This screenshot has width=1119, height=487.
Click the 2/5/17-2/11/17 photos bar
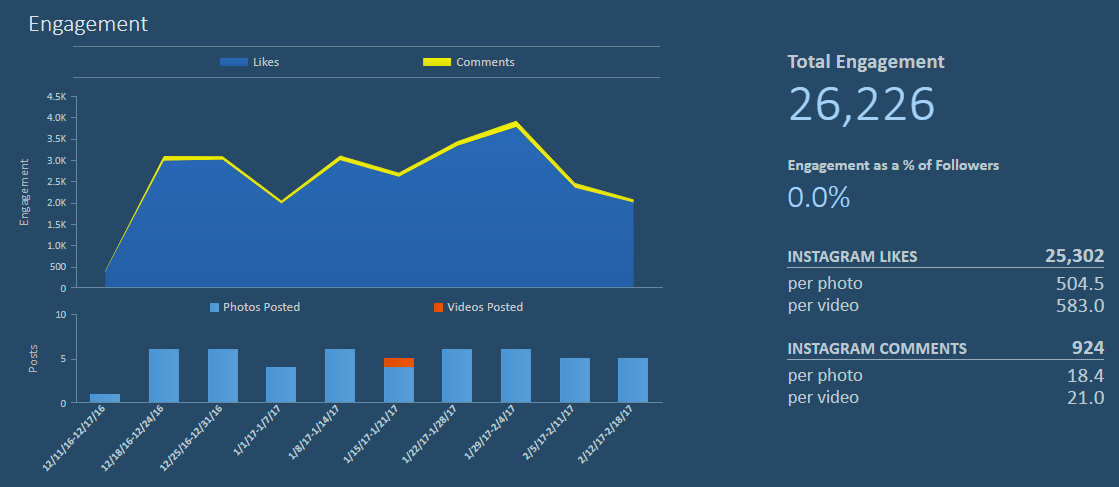pos(575,380)
